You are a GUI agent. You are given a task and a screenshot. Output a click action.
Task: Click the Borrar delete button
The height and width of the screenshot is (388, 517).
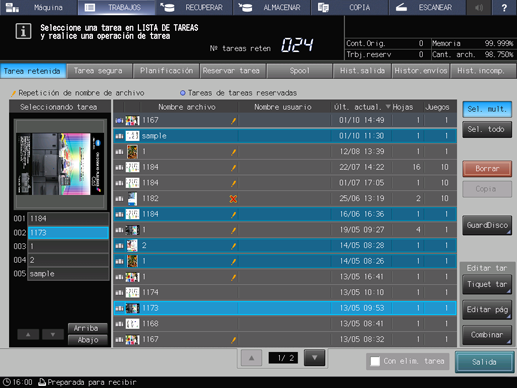[x=487, y=169]
